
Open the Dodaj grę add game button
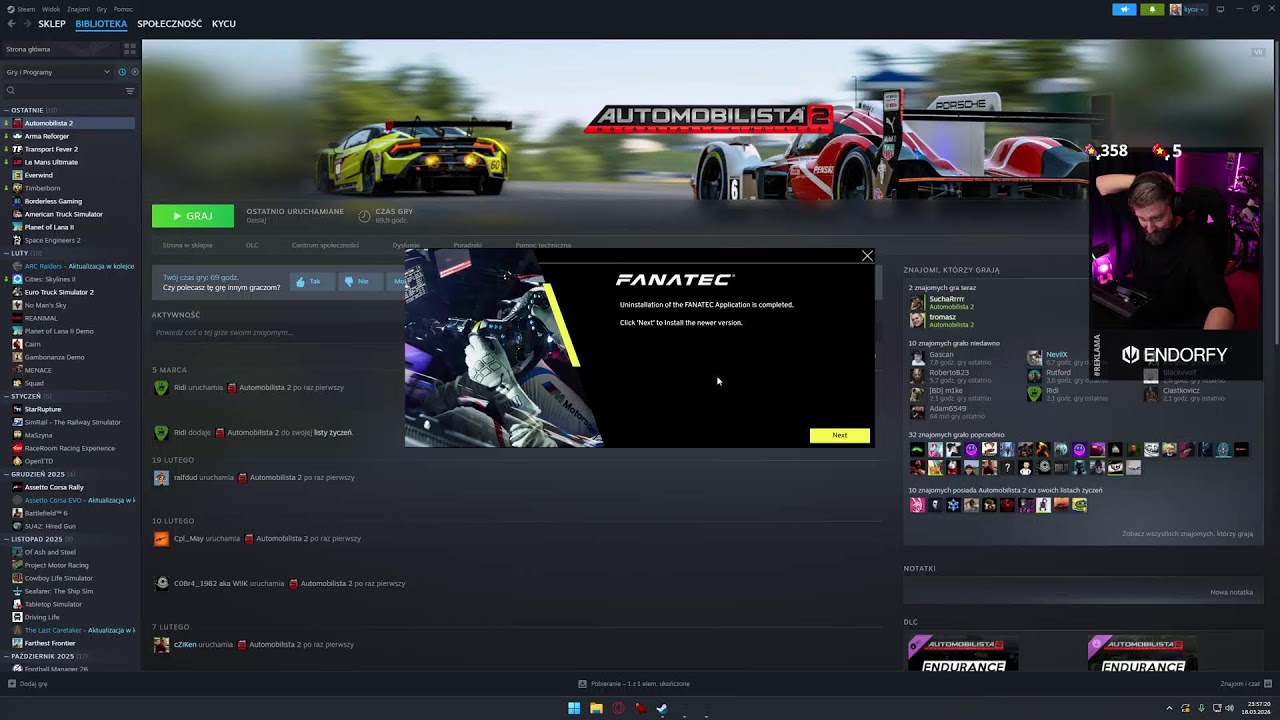[27, 684]
